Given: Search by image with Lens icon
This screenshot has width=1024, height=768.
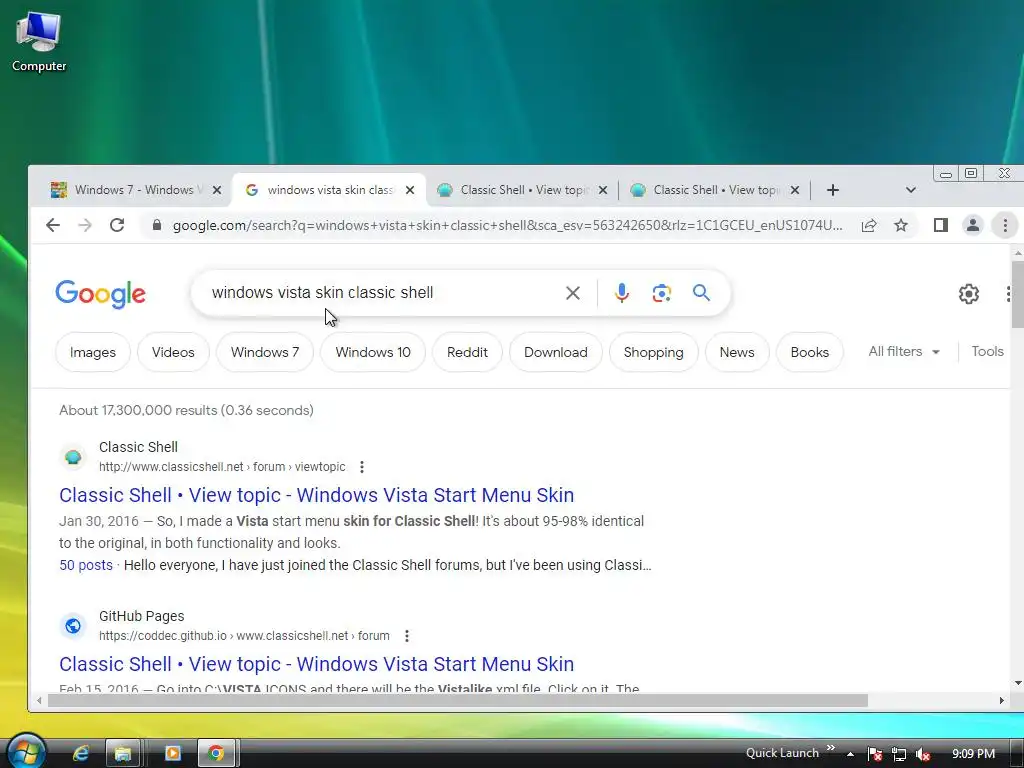Looking at the screenshot, I should point(662,293).
